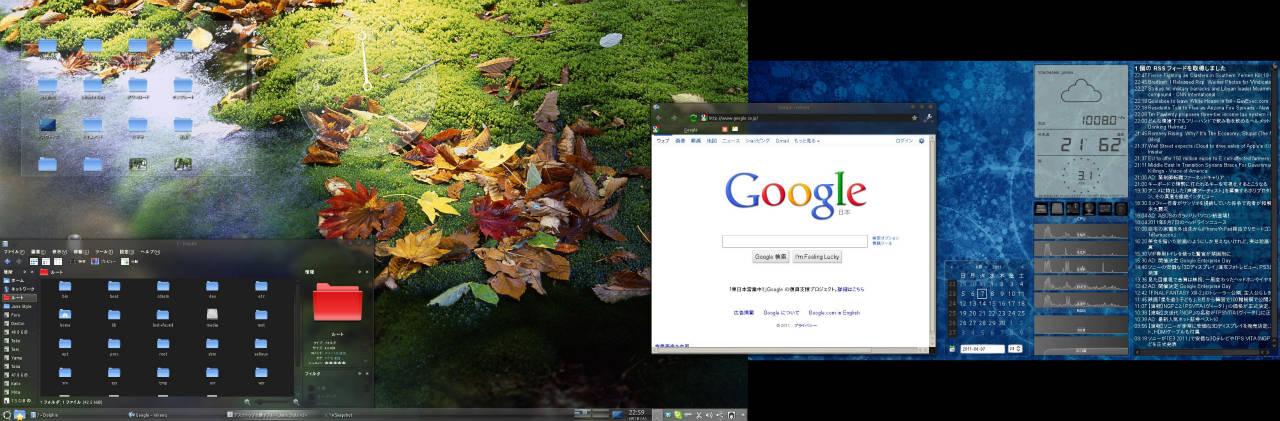Click the 2011-04-07 date field in calendar widget
The height and width of the screenshot is (421, 1280).
point(983,348)
